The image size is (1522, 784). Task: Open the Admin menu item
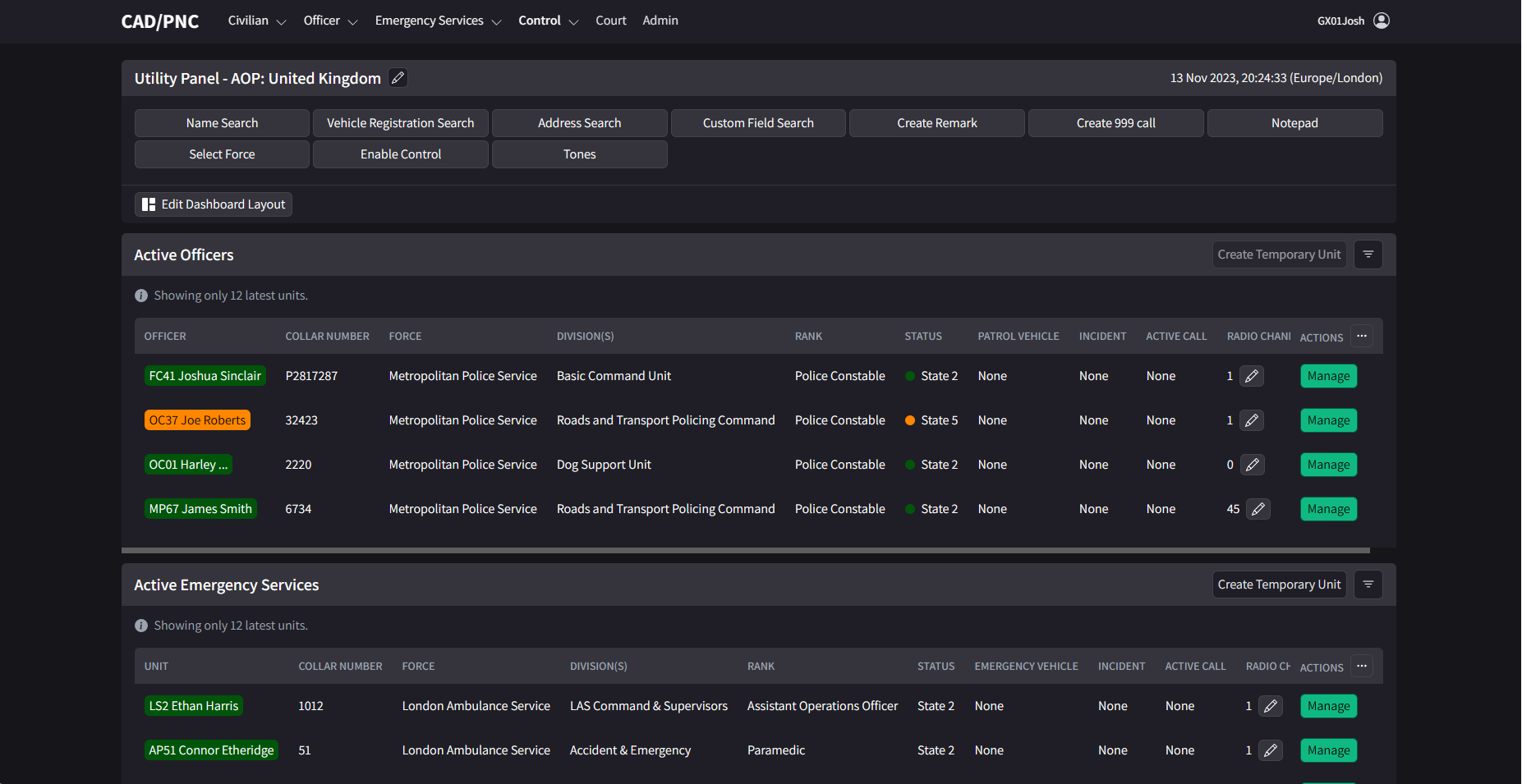click(660, 21)
